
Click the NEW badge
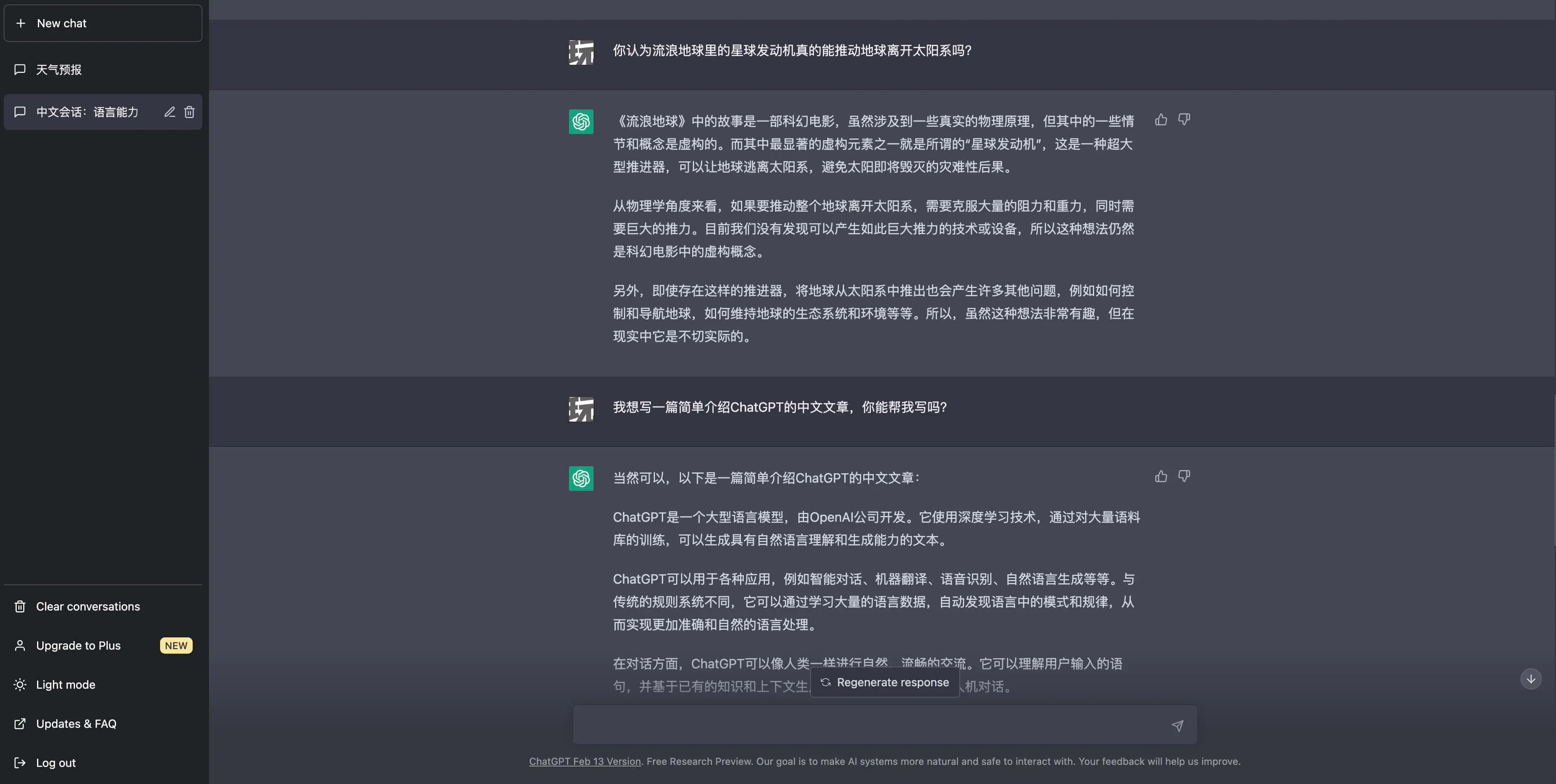tap(176, 646)
